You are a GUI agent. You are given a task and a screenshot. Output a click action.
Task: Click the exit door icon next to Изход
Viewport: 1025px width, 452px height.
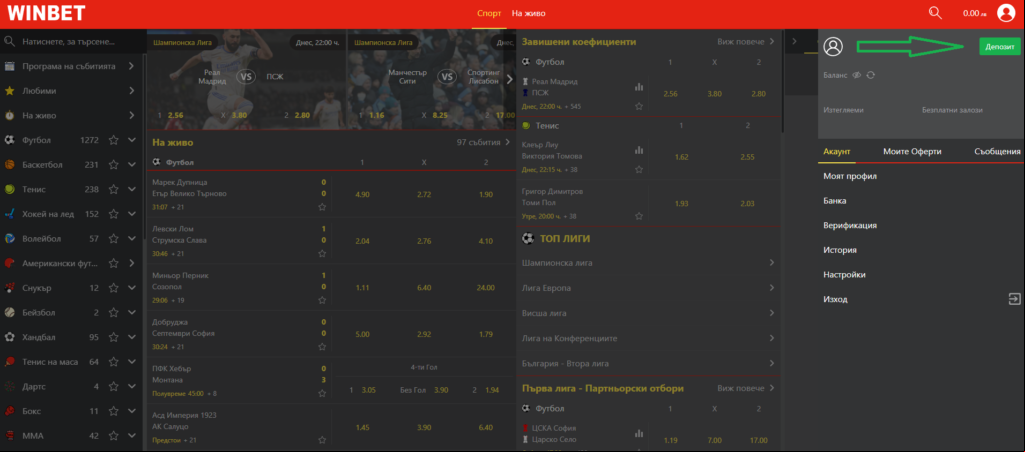1014,299
